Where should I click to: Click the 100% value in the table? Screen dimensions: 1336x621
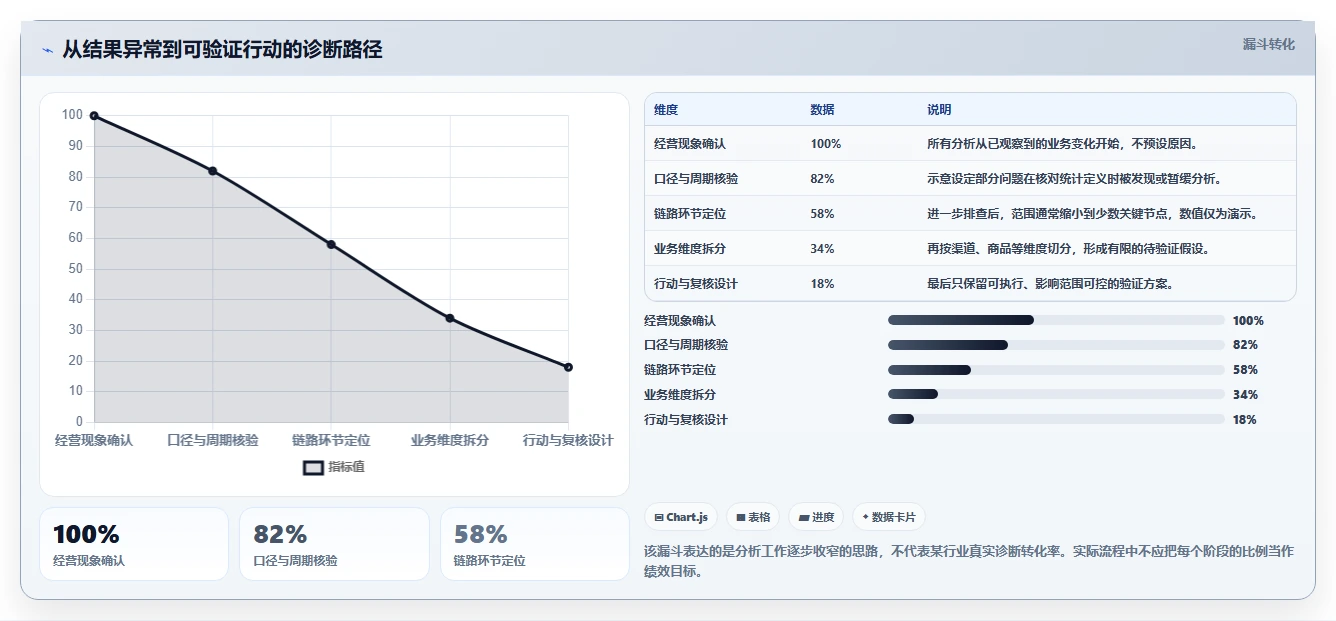tap(826, 144)
